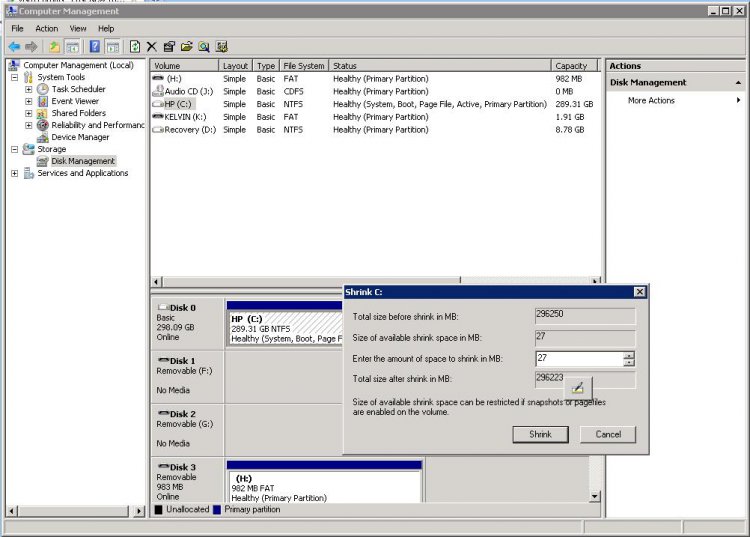
Task: Click the disk view scroll down arrow
Action: point(594,496)
